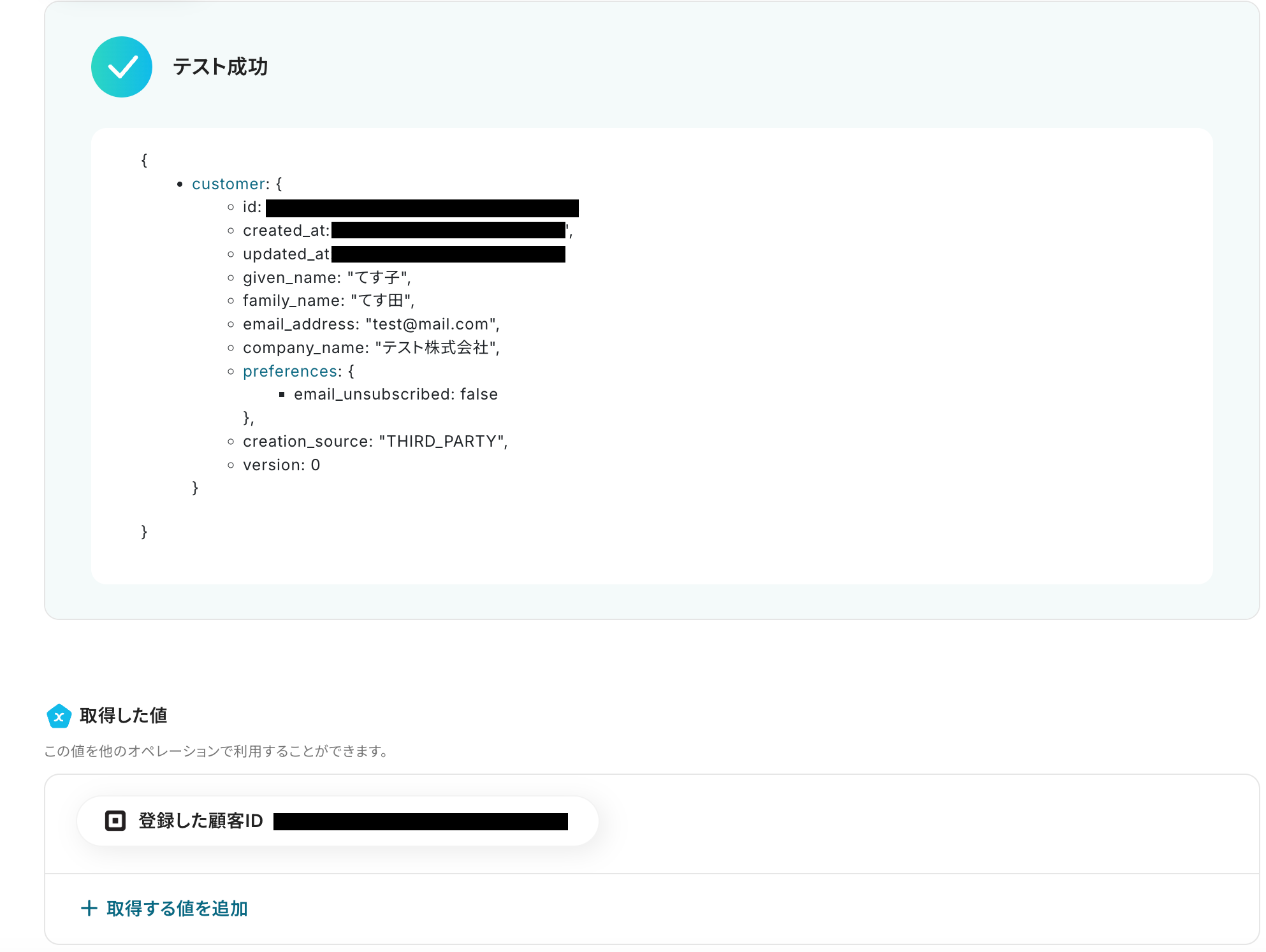Click the created_at field line

tap(286, 231)
